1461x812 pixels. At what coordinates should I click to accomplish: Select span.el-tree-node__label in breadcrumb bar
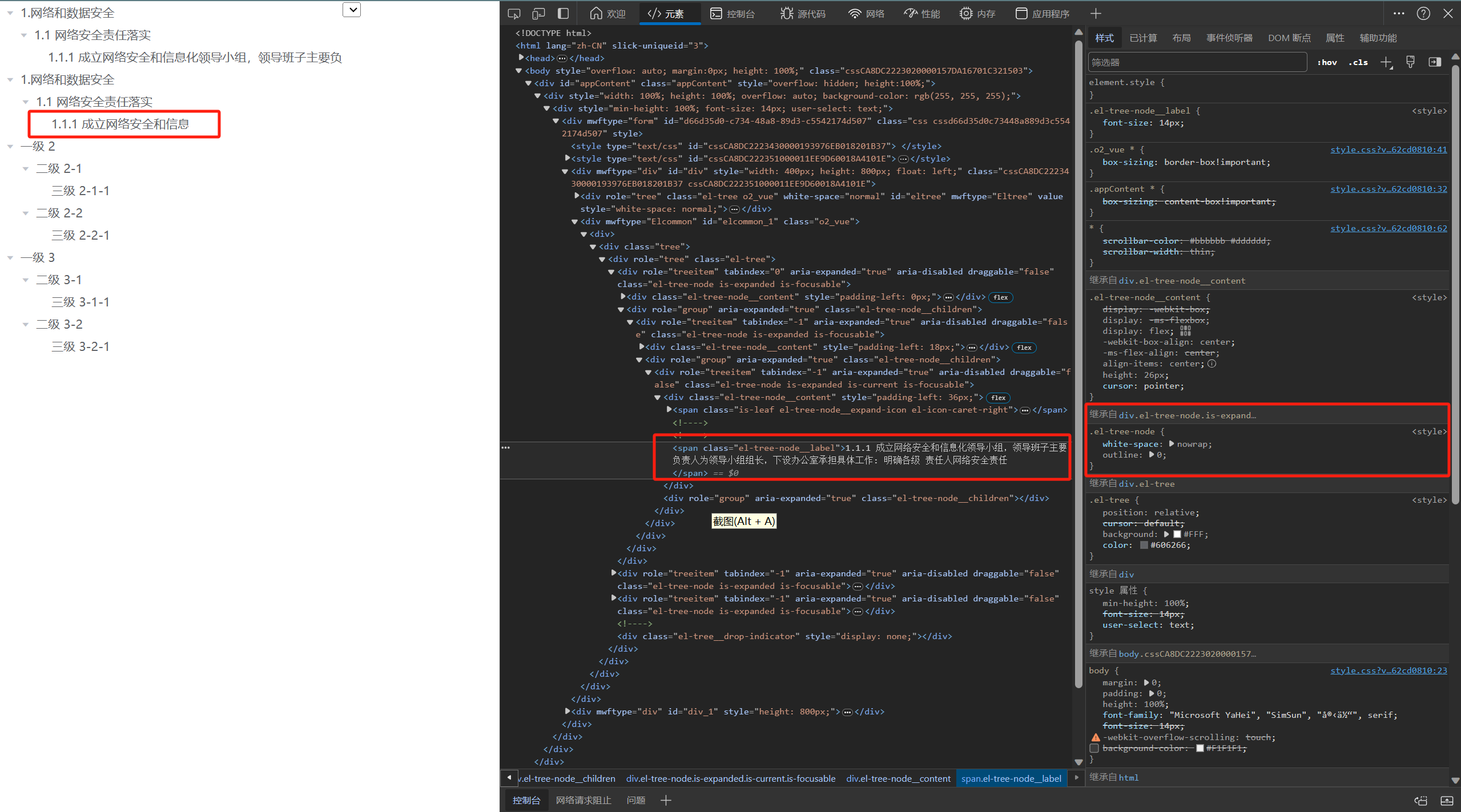pos(1011,778)
